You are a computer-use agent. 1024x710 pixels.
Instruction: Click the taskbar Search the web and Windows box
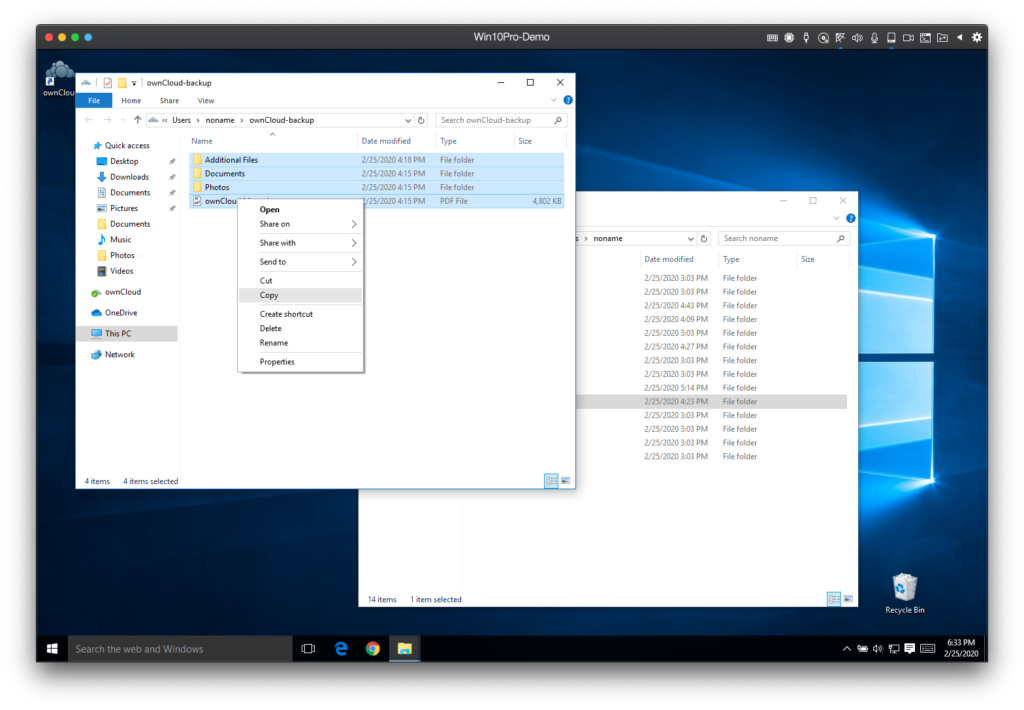click(x=180, y=649)
